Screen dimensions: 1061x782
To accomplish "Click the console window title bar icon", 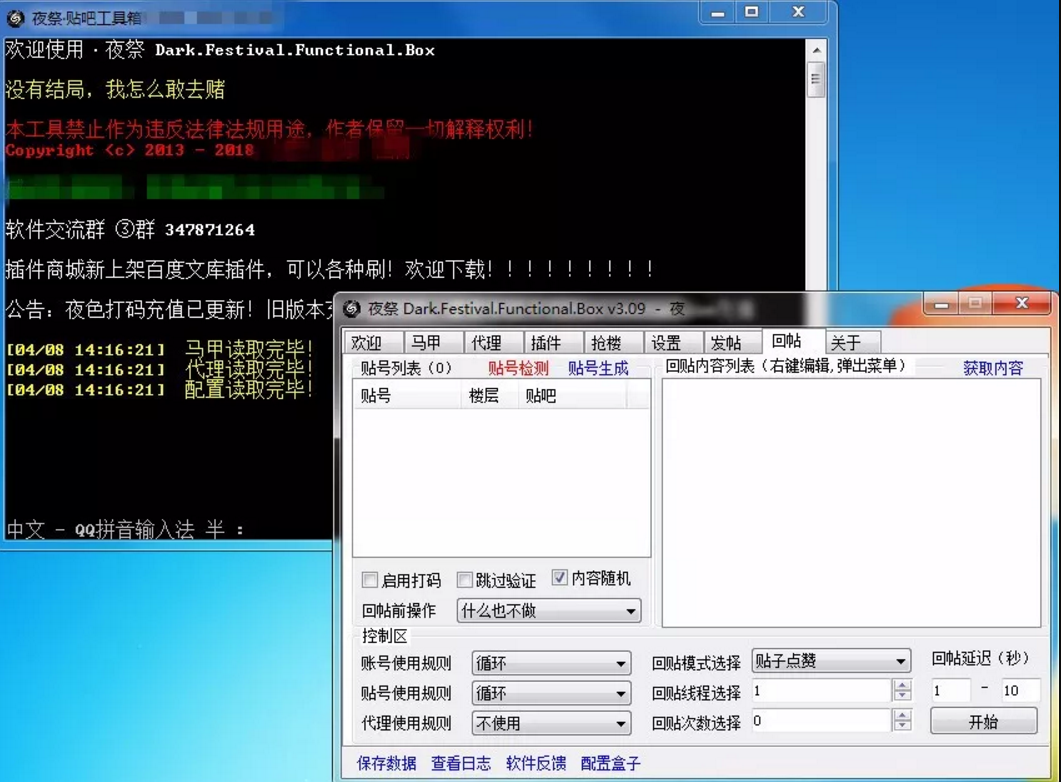I will 15,18.
